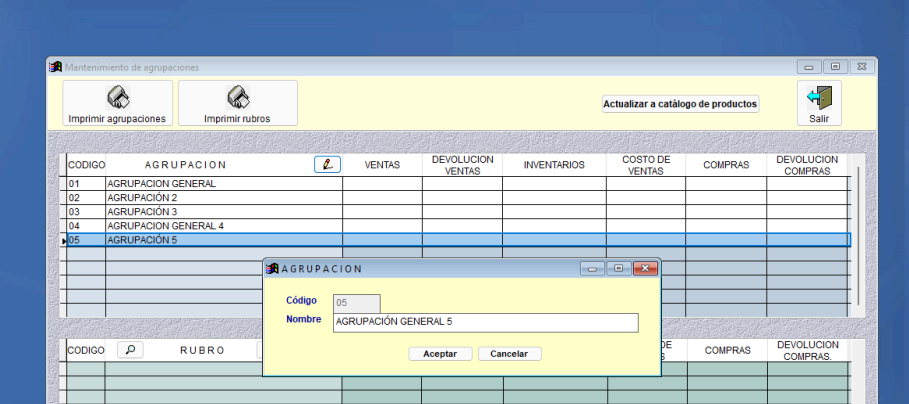
Task: Maximize the AGRUPACION dialog window
Action: click(619, 268)
